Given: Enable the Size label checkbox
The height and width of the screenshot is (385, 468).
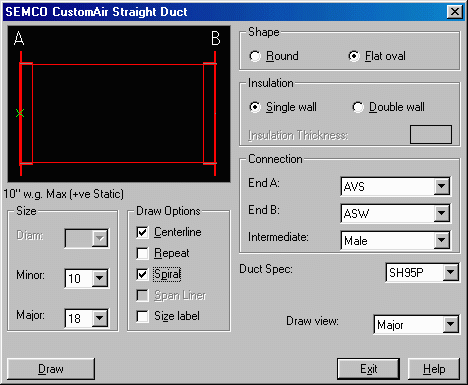Looking at the screenshot, I should (142, 316).
